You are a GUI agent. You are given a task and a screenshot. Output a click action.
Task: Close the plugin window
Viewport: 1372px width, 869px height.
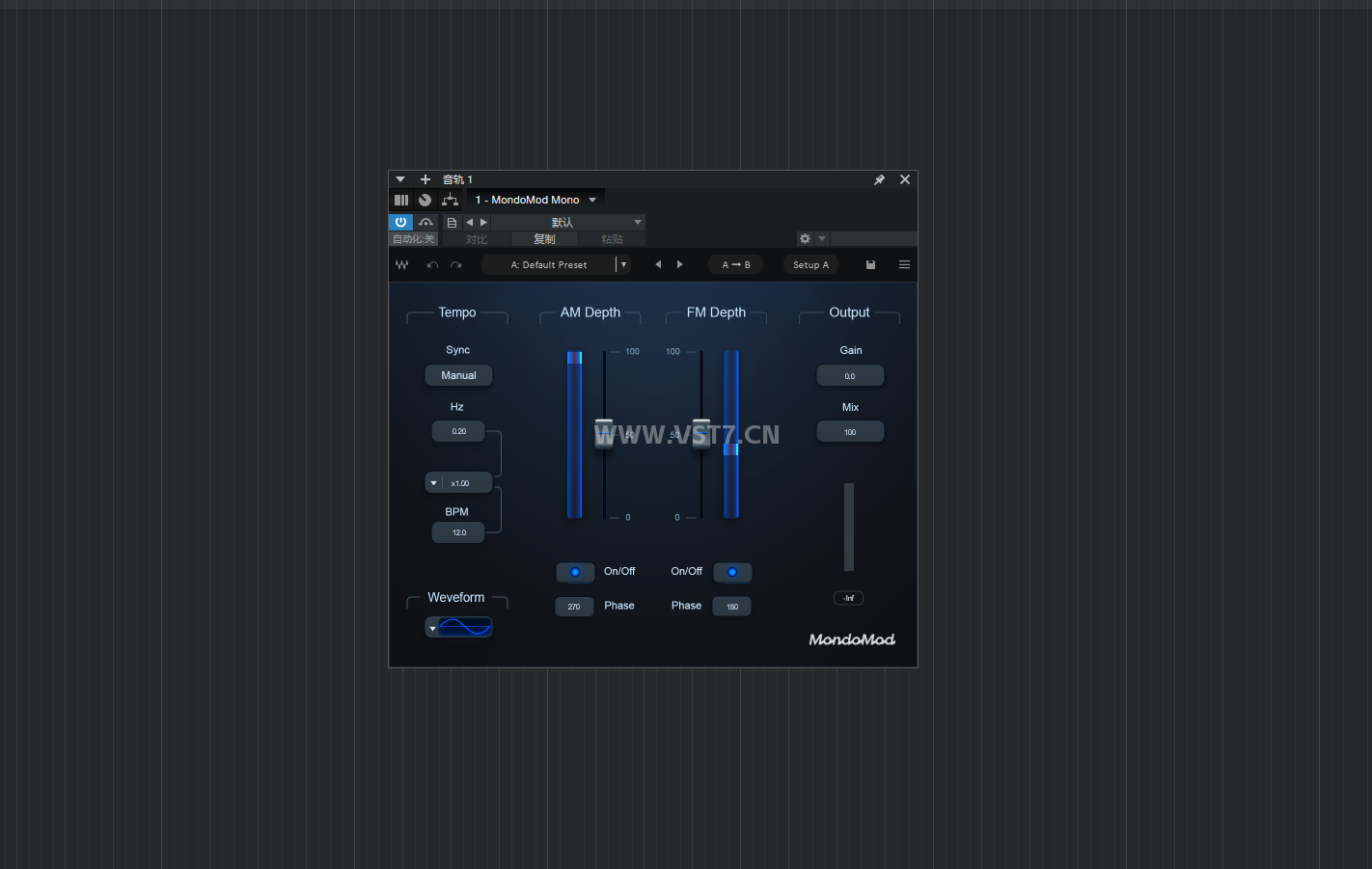[905, 179]
